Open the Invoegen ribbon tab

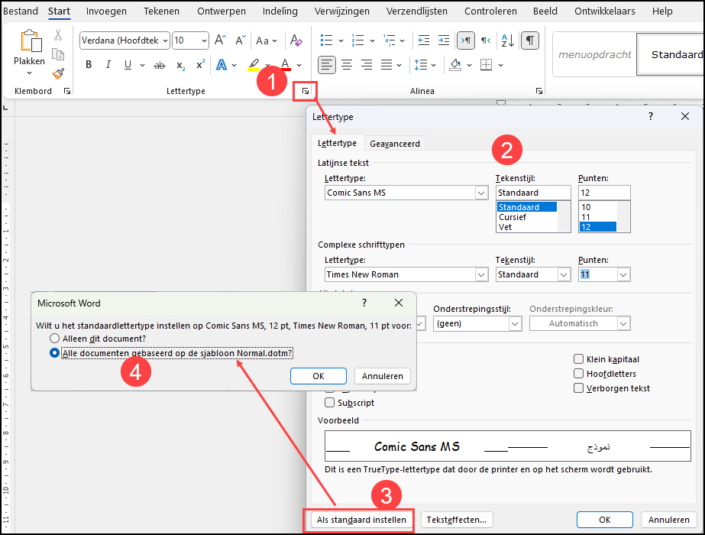coord(106,11)
